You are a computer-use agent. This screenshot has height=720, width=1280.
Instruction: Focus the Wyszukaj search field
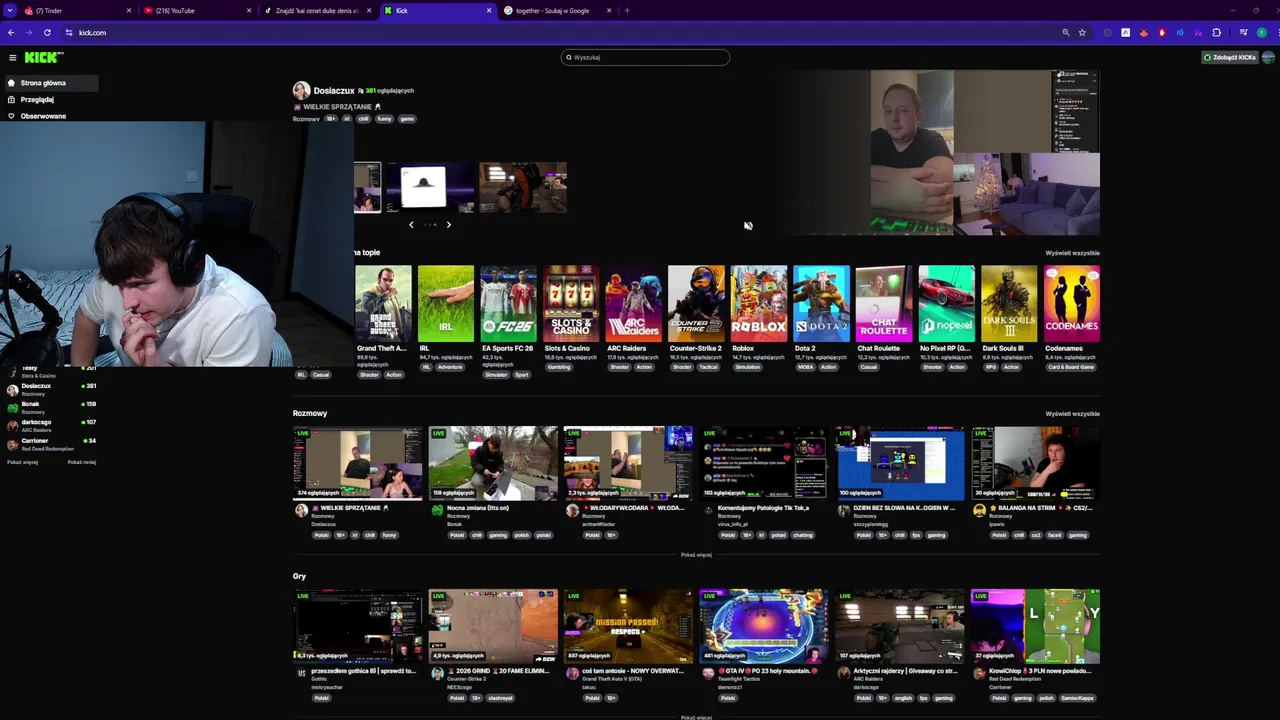[x=645, y=57]
